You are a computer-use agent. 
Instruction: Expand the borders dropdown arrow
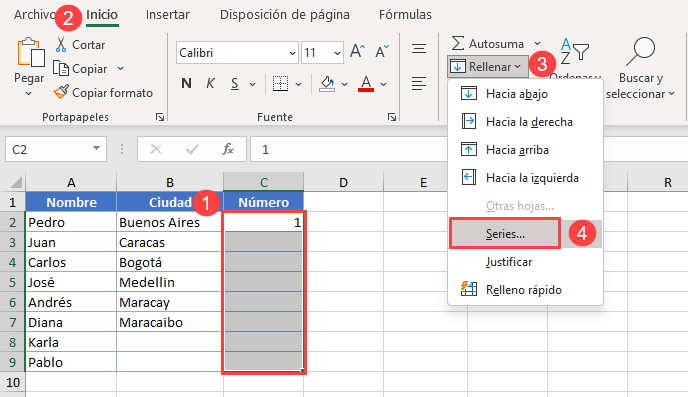coord(298,84)
